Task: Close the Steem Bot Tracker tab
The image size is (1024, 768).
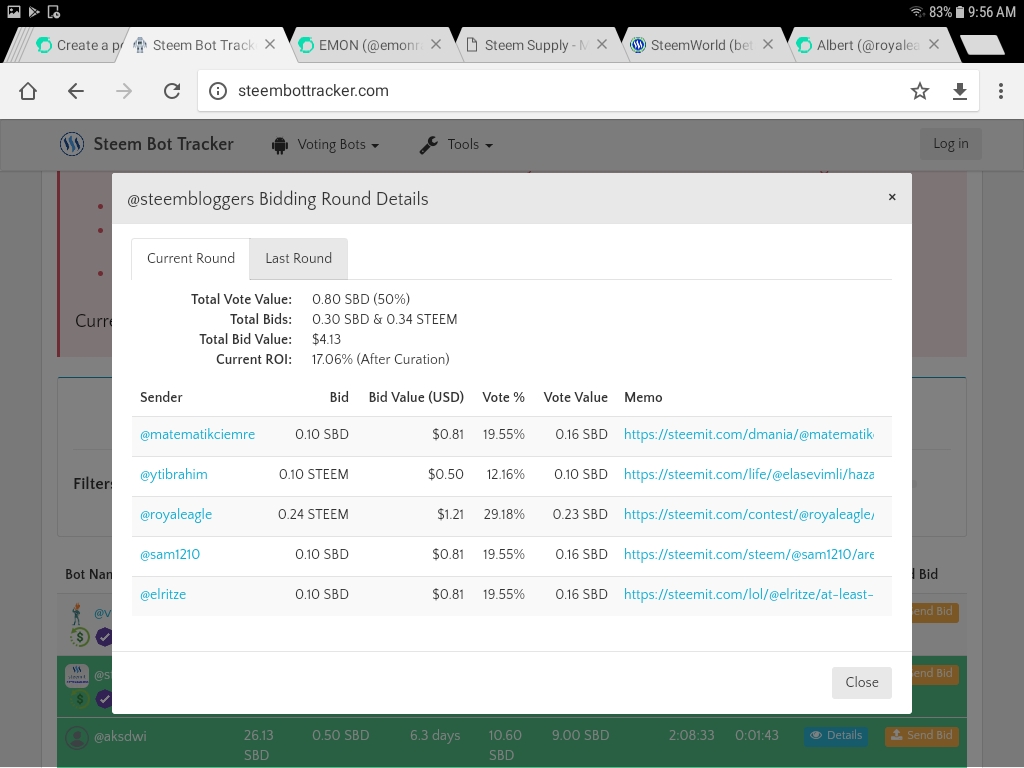Action: coord(270,44)
